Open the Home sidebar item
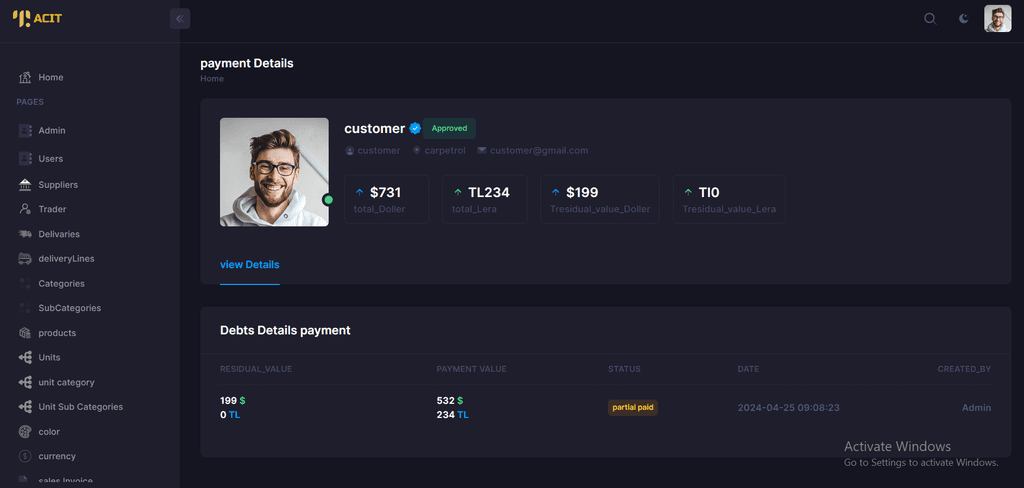This screenshot has width=1024, height=488. pos(51,77)
